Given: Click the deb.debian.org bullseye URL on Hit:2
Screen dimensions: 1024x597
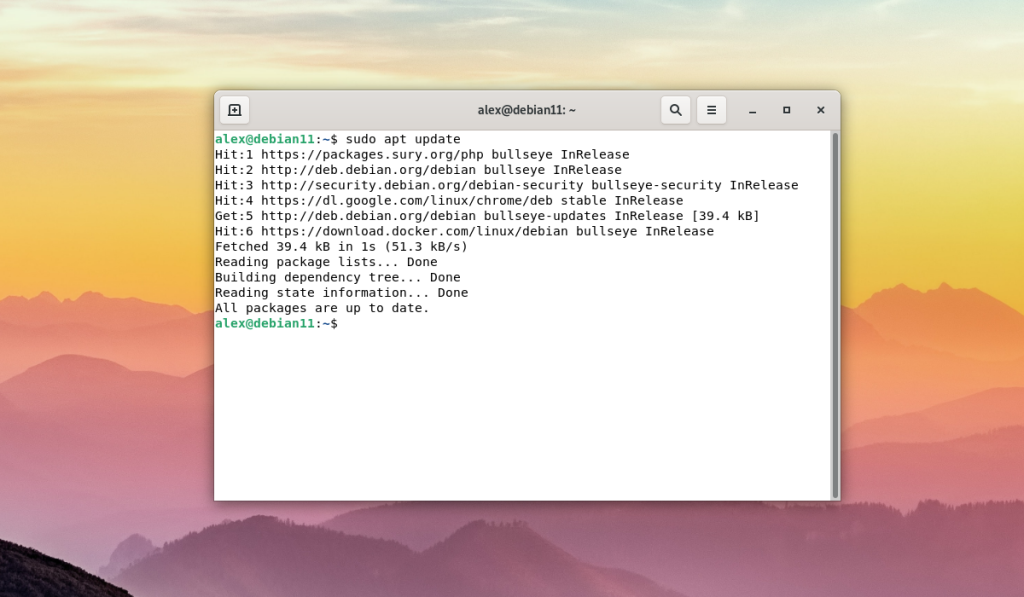Looking at the screenshot, I should point(368,170).
